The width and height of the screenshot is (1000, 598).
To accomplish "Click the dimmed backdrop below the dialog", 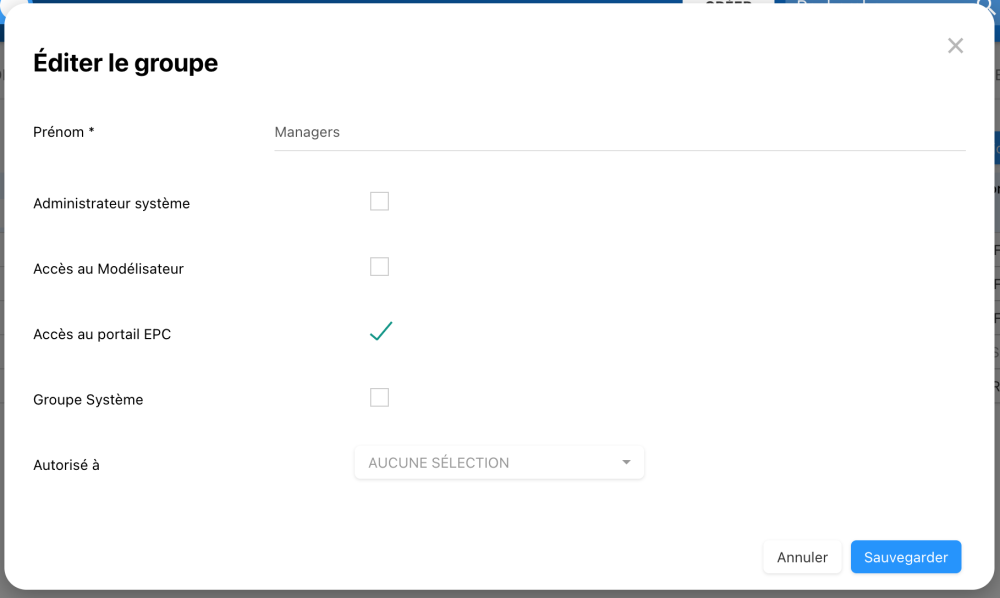I will pos(500,594).
